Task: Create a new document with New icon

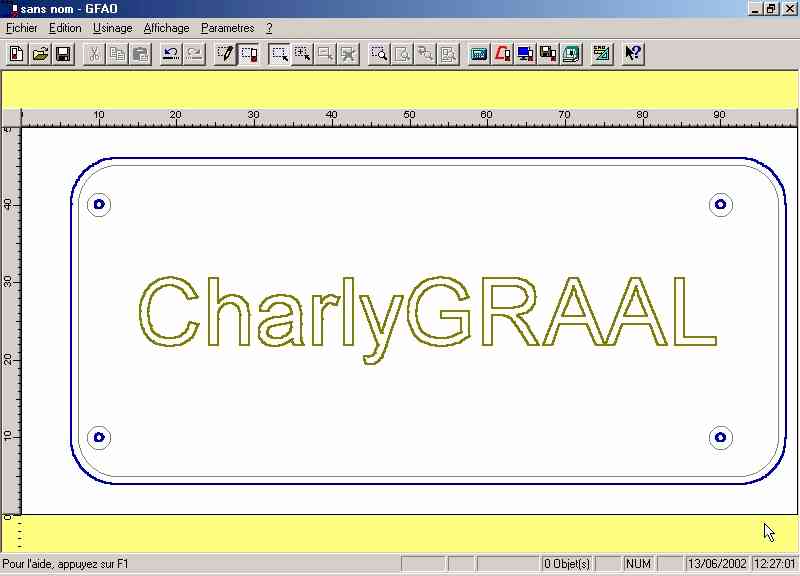Action: click(x=17, y=54)
